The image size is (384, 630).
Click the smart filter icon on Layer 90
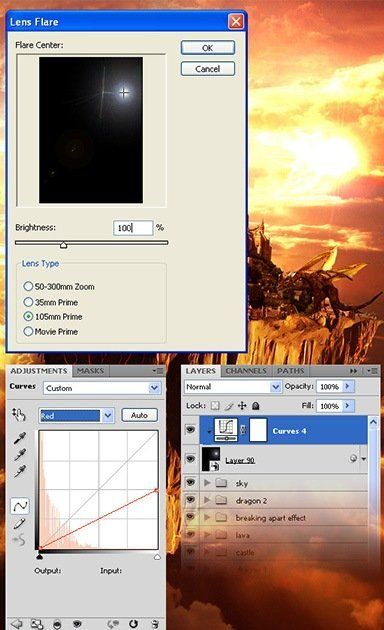click(353, 458)
